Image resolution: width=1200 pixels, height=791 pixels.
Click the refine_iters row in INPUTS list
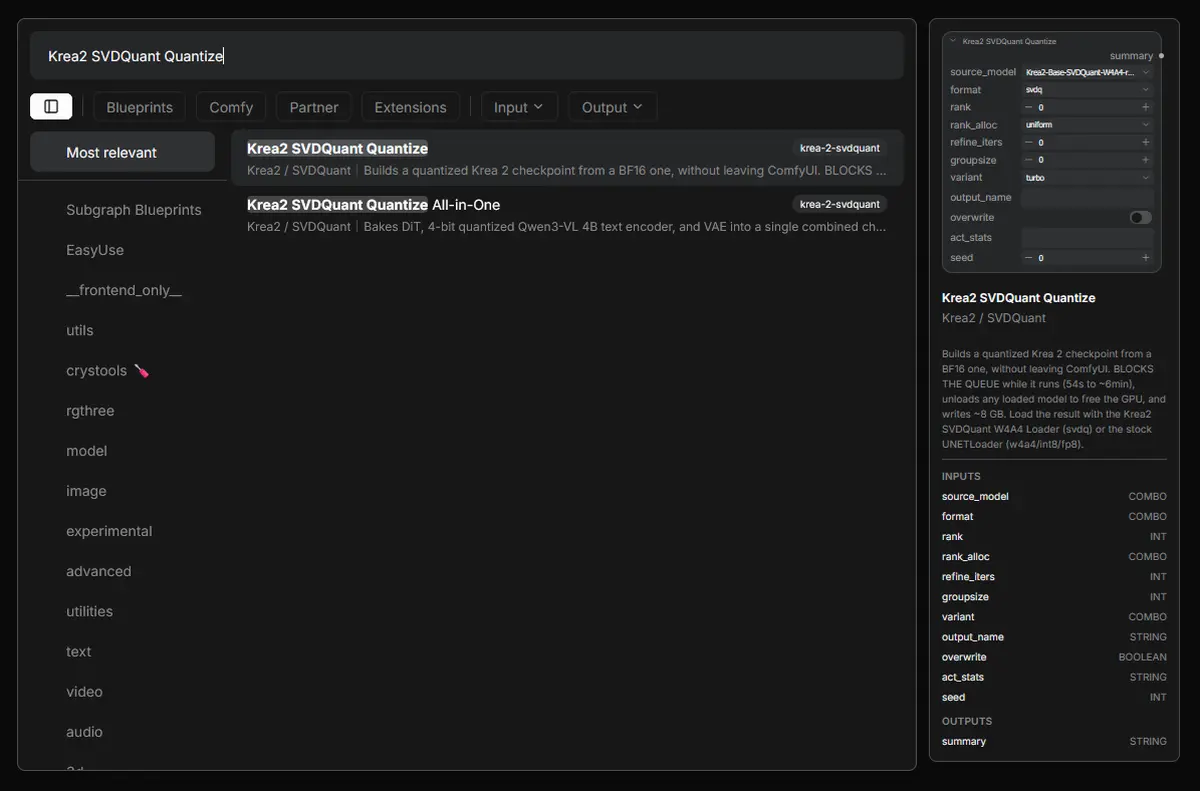click(x=1054, y=576)
